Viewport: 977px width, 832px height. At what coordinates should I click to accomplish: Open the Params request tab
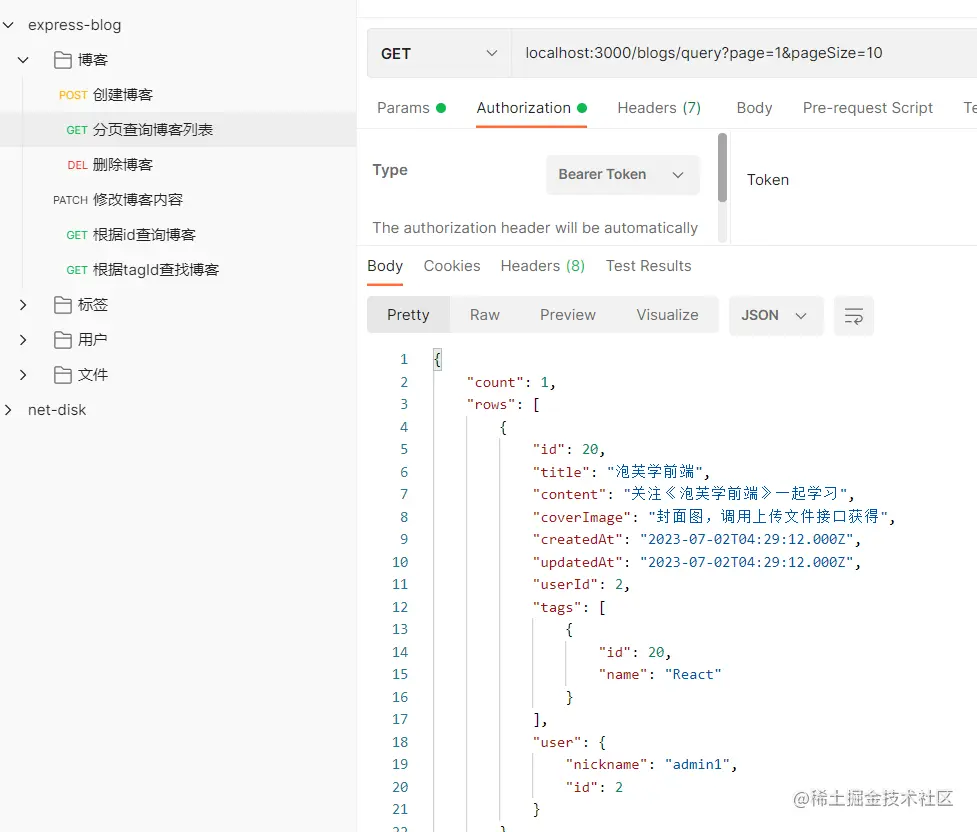tap(411, 108)
